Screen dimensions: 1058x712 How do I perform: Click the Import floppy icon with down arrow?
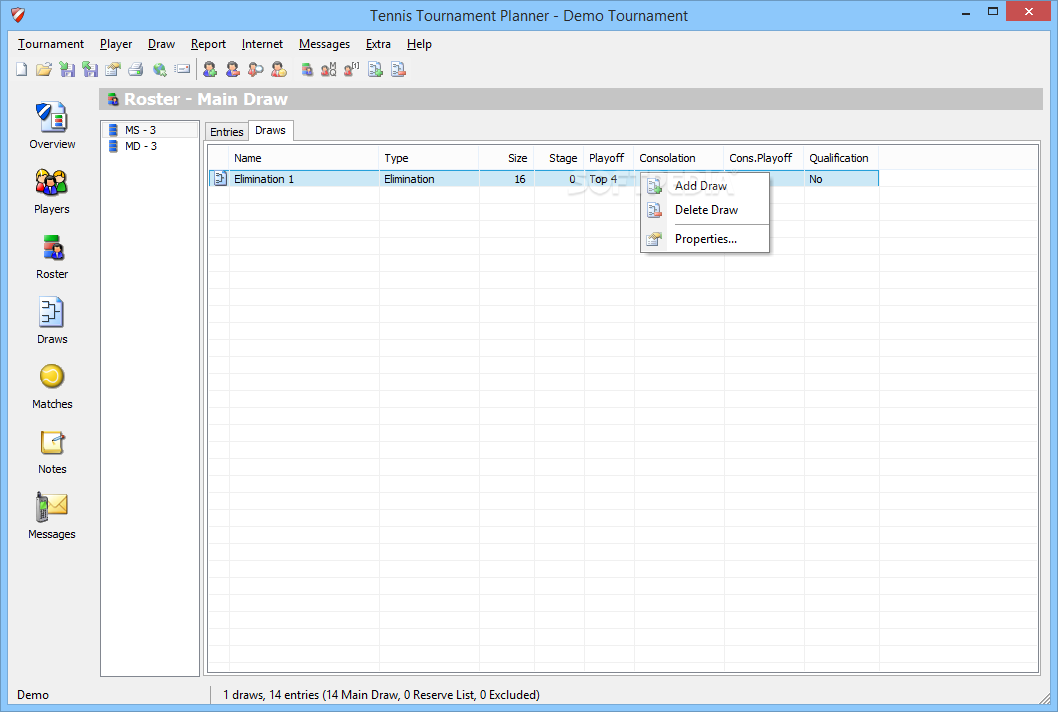[67, 70]
